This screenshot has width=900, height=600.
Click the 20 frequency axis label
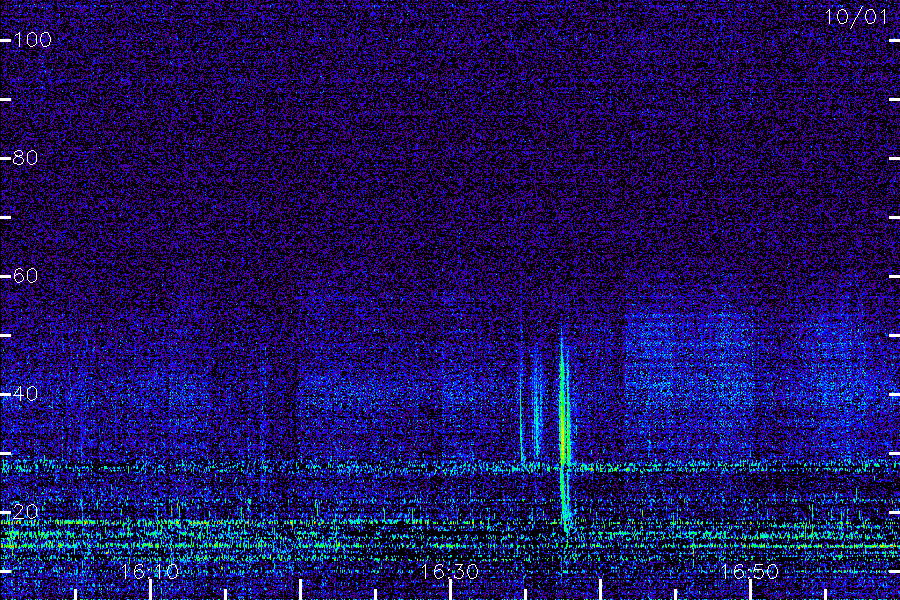(x=25, y=512)
